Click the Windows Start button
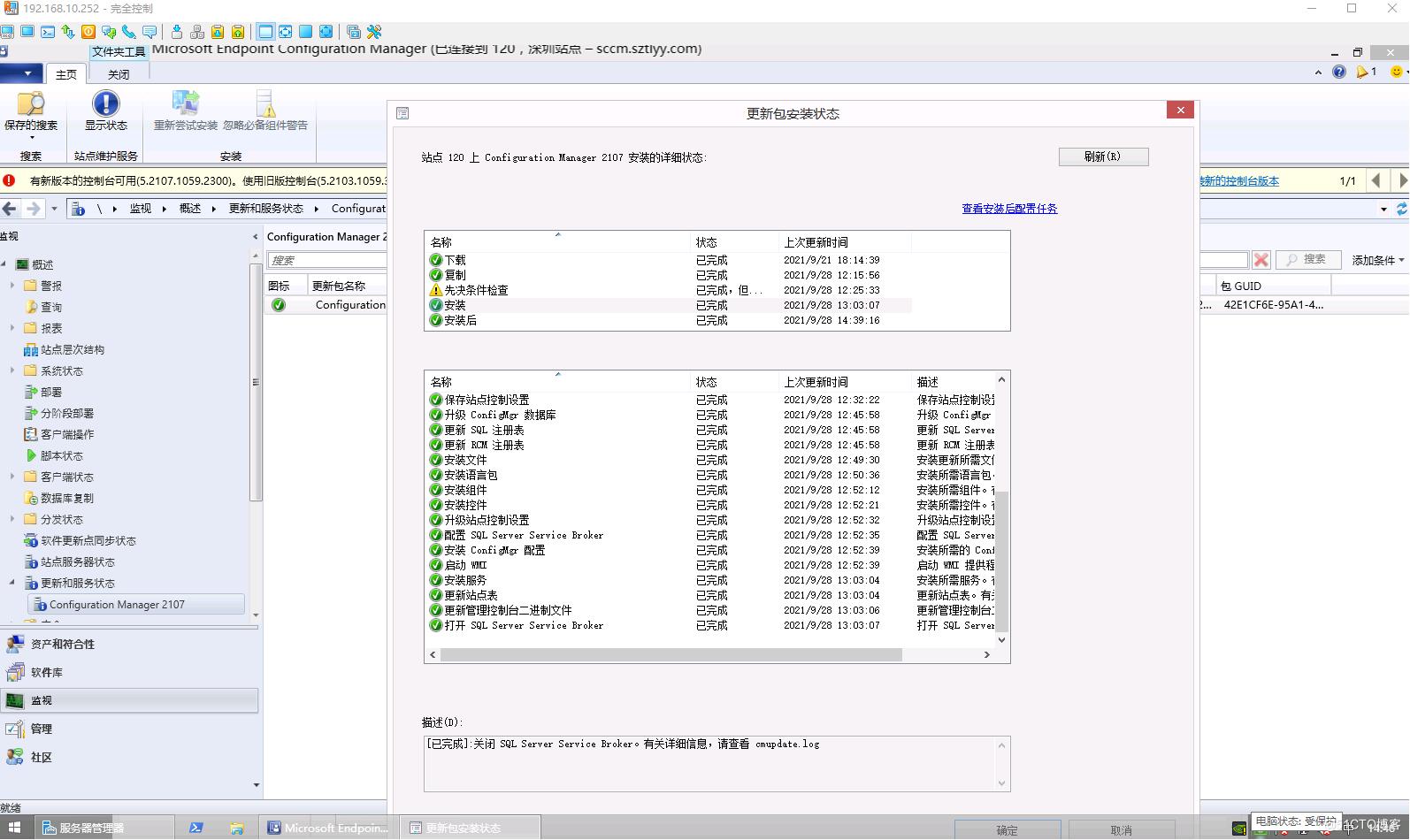Viewport: 1410px width, 840px height. (15, 828)
